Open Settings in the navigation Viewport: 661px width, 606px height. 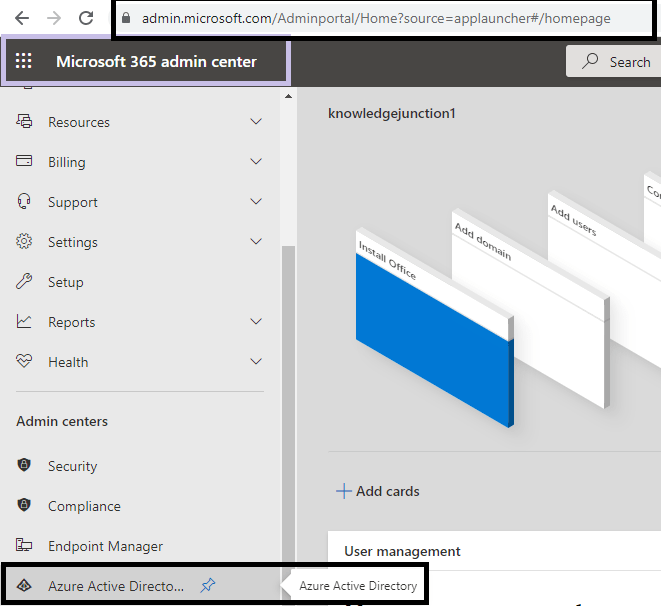[x=140, y=242]
